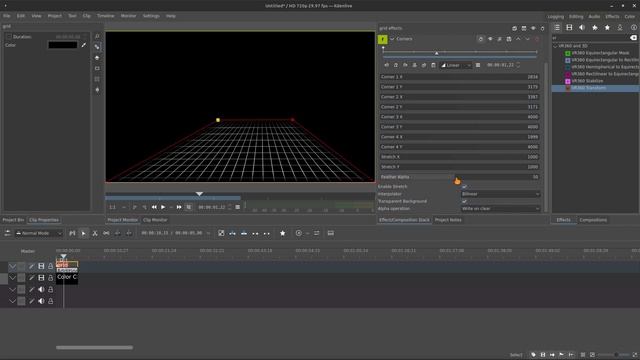640x360 pixels.
Task: Toggle effect stack visibility eye icon
Action: [x=533, y=28]
